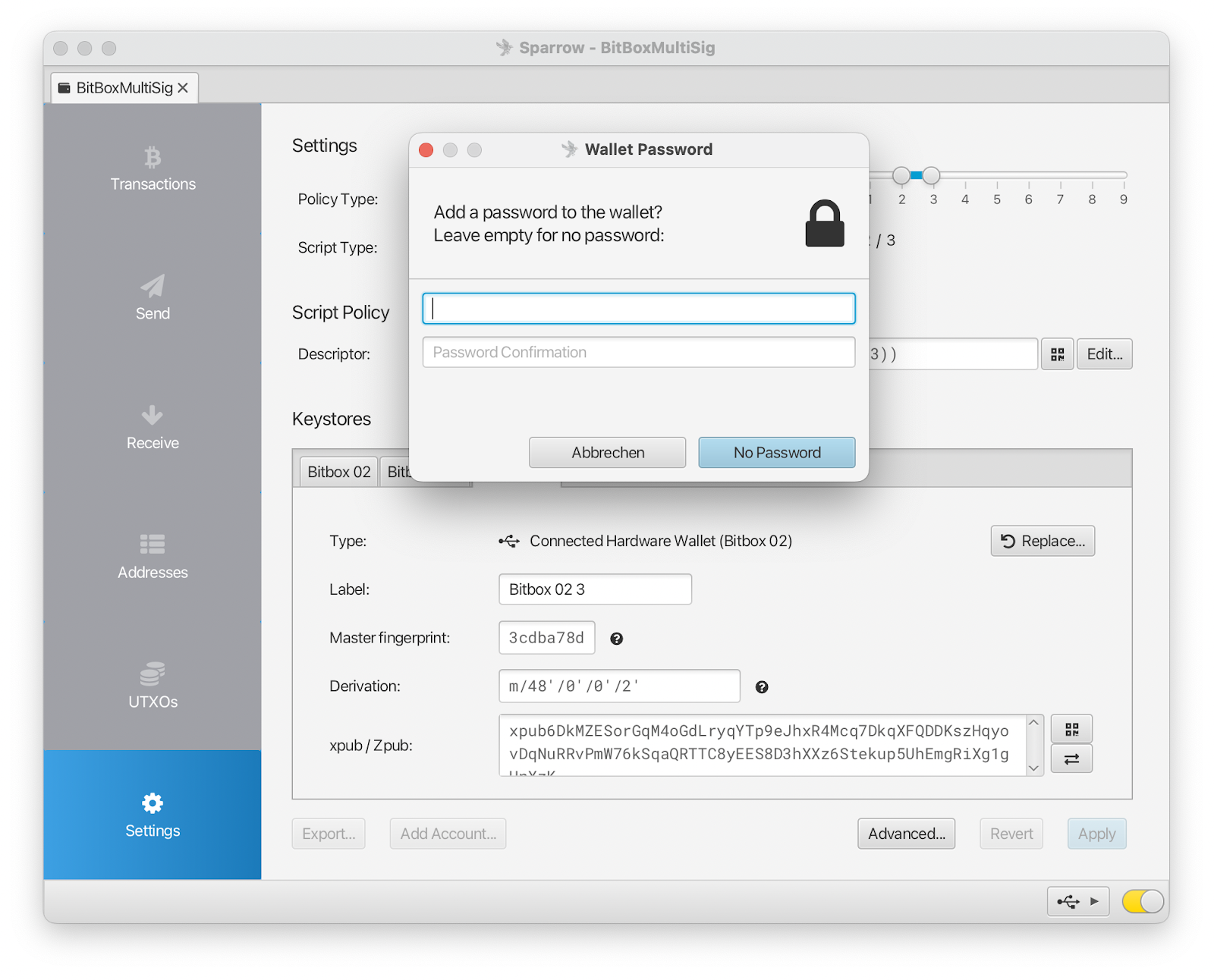Focus the wallet password input field

click(639, 309)
